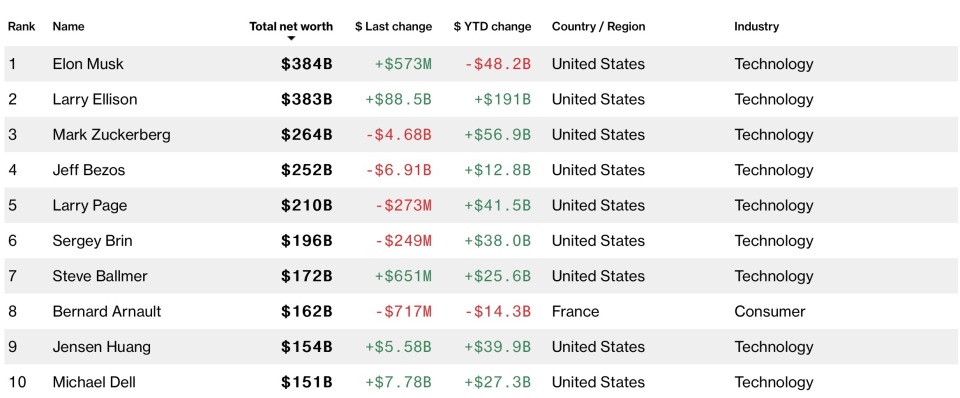Open Elon Musk's profile
The image size is (960, 398).
coord(88,64)
